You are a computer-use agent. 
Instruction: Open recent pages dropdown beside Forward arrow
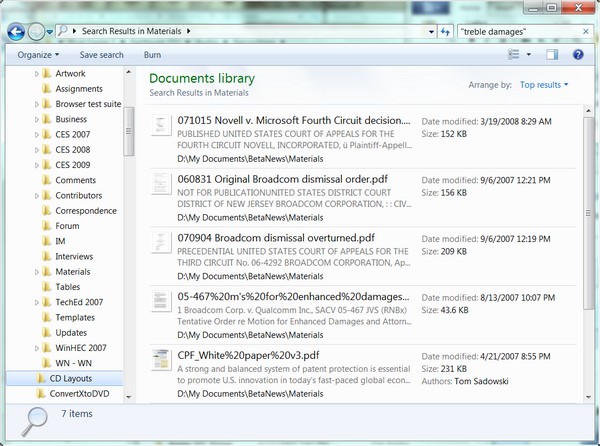tap(49, 32)
